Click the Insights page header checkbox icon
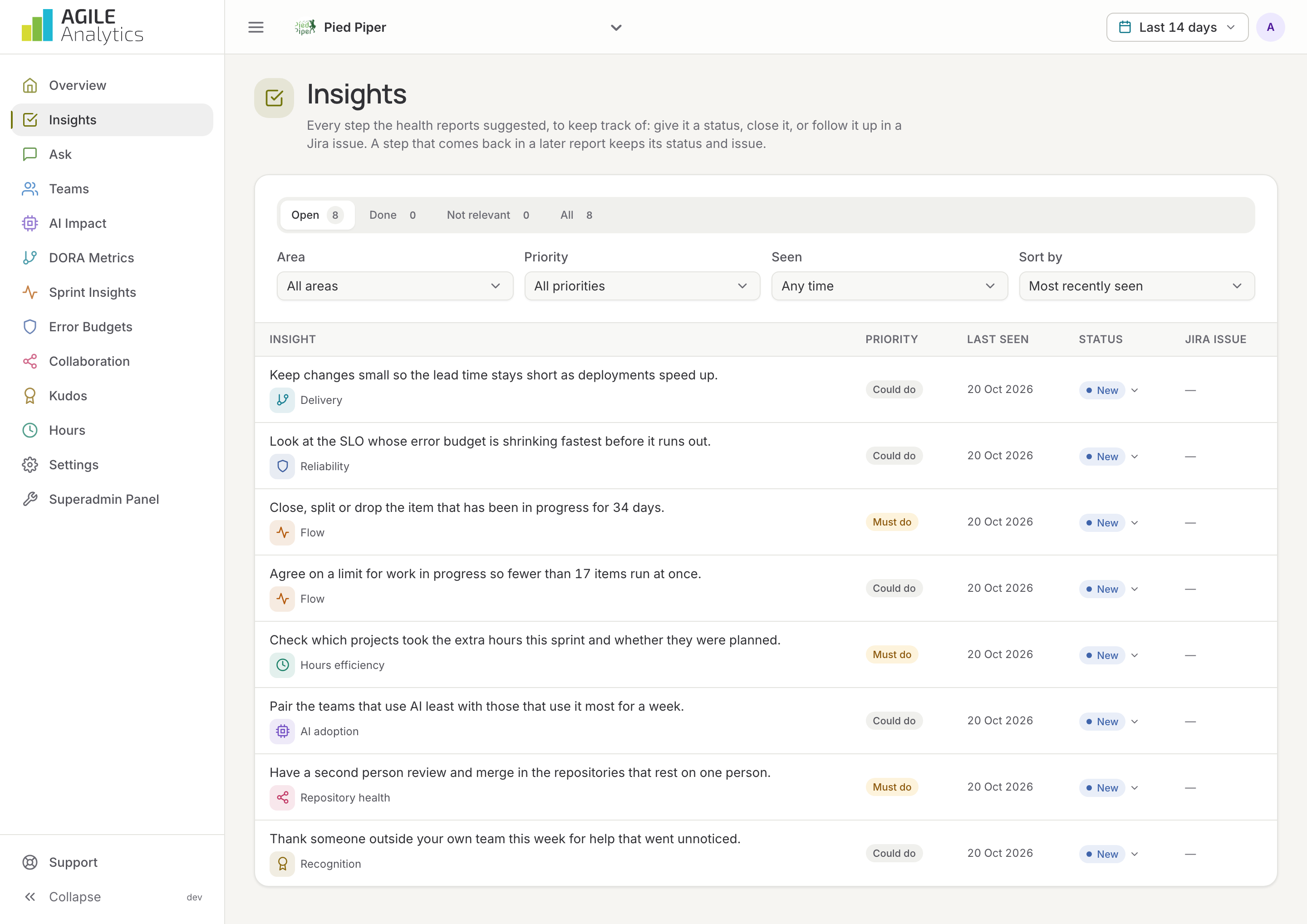This screenshot has width=1307, height=924. (x=274, y=98)
